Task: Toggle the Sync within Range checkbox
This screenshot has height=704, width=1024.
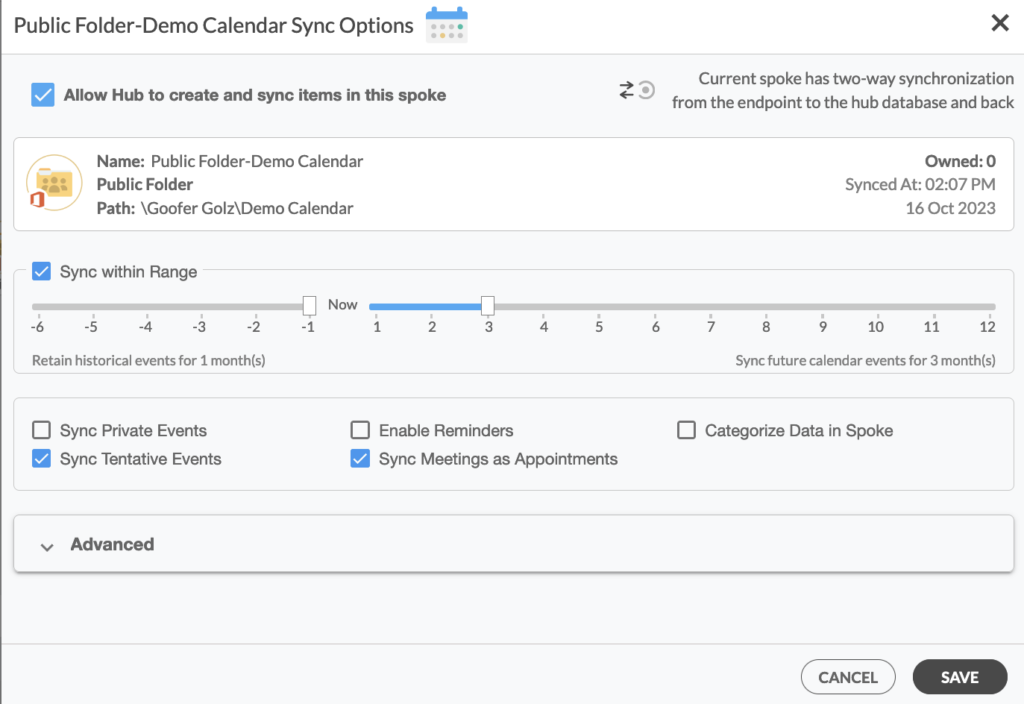Action: point(41,271)
